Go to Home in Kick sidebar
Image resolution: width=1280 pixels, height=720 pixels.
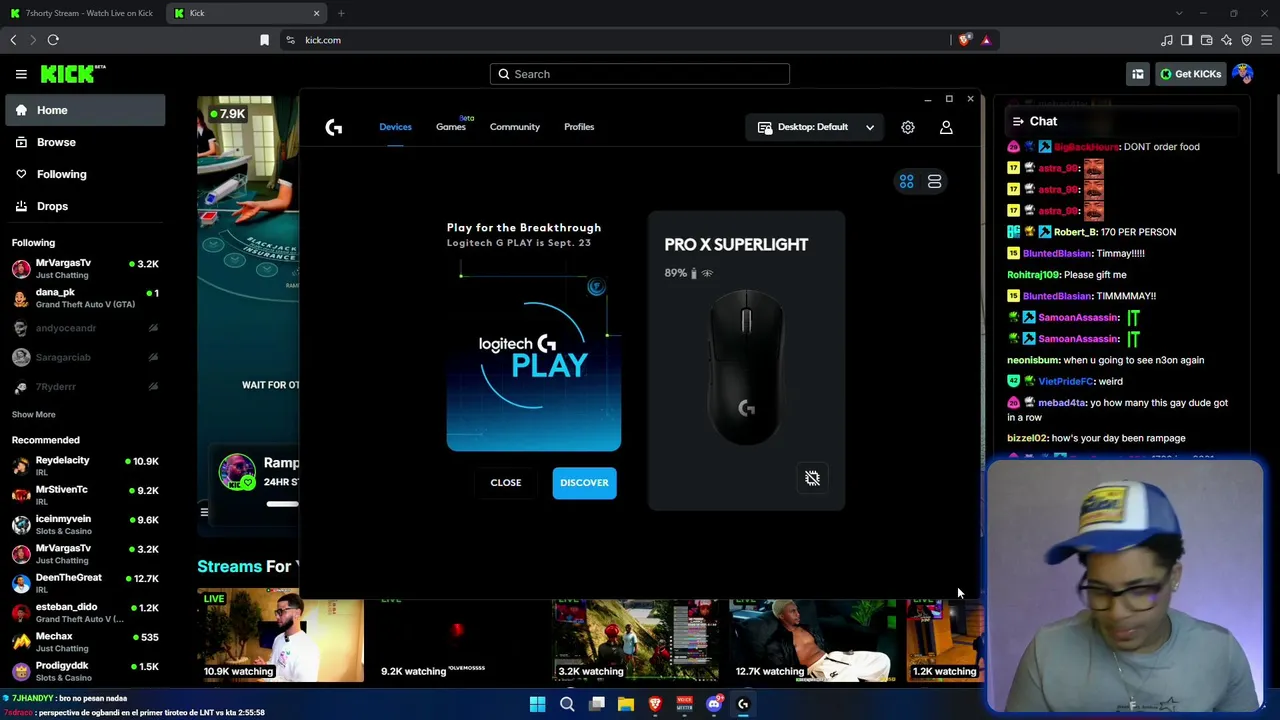(85, 110)
